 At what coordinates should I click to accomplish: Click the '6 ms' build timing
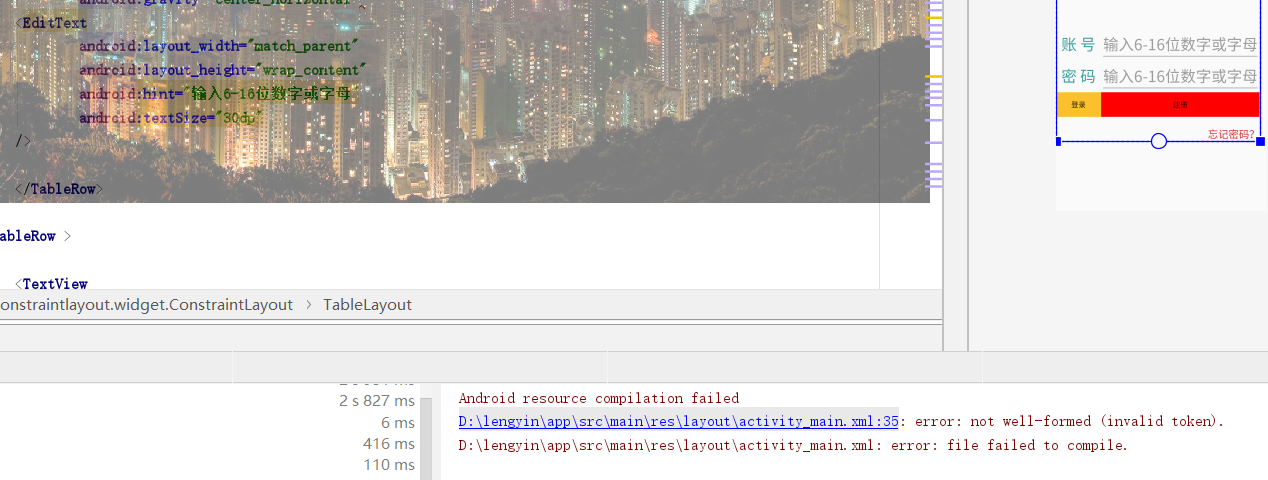(x=398, y=422)
